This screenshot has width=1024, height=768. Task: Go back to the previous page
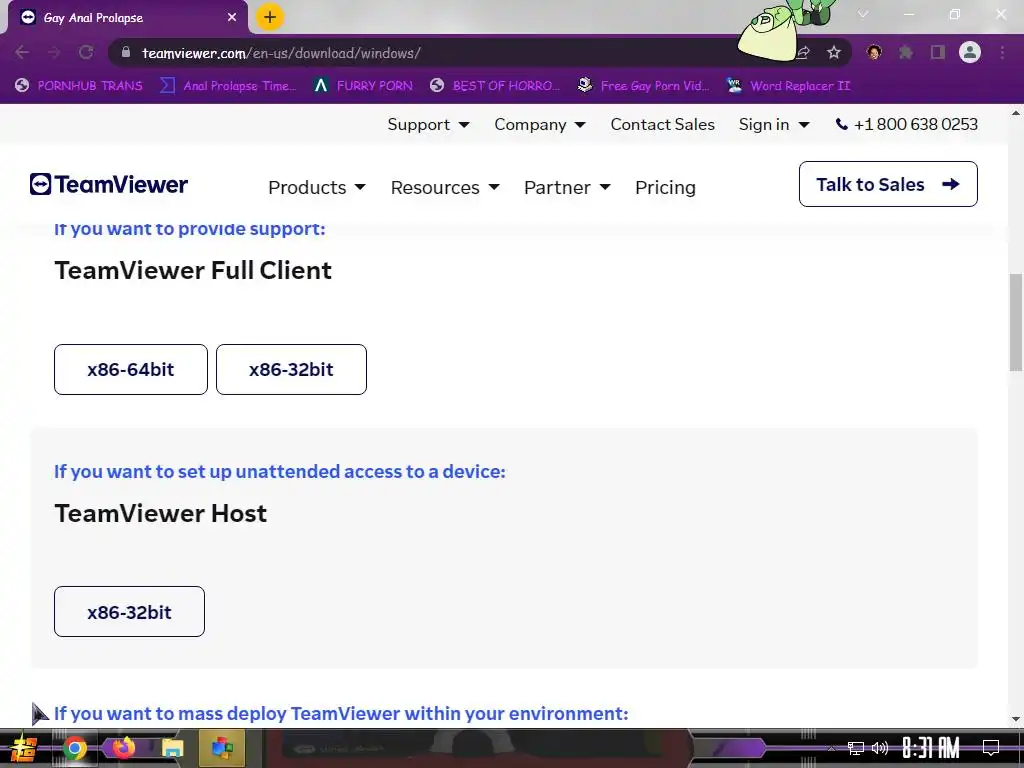click(x=22, y=52)
